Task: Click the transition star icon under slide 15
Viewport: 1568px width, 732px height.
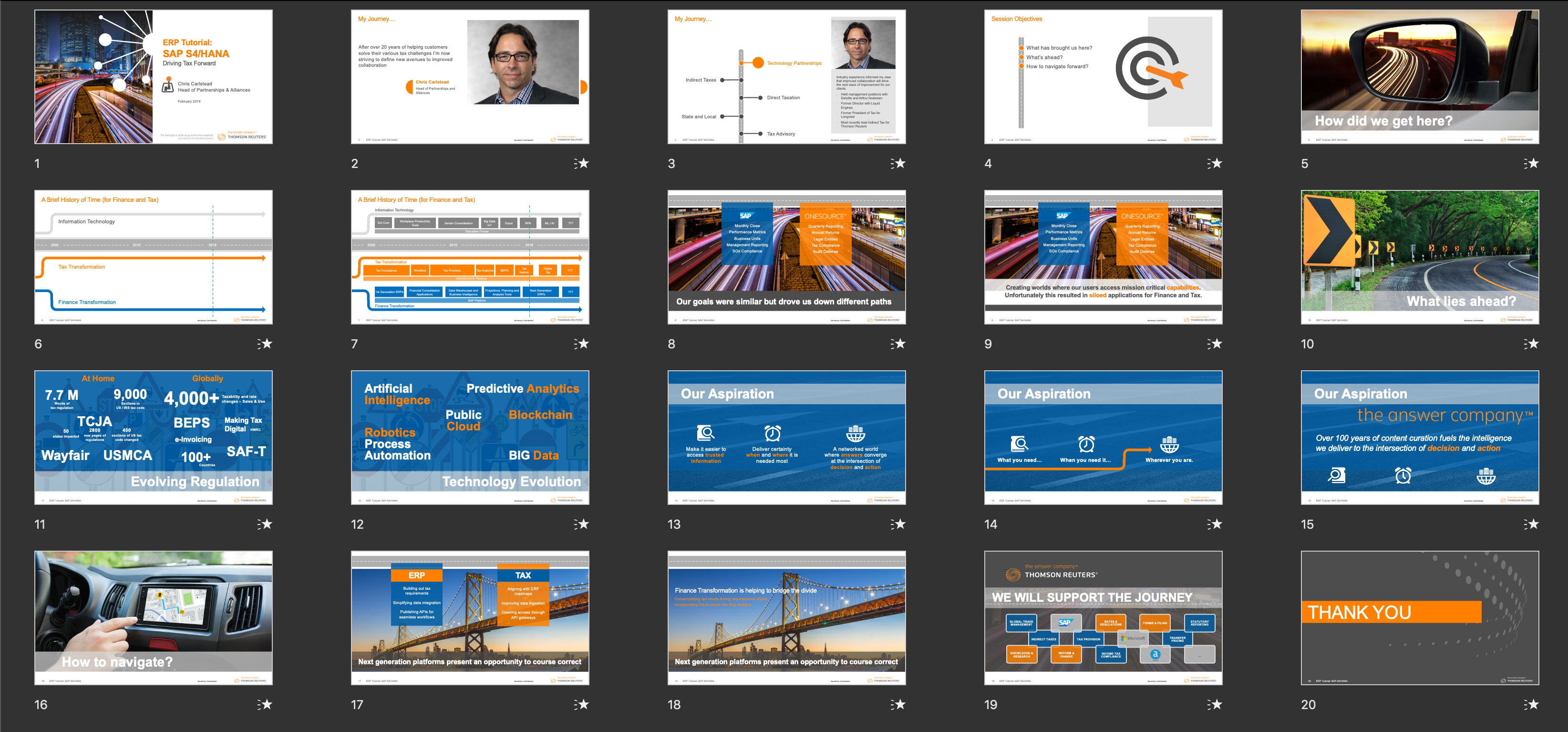Action: pyautogui.click(x=1531, y=524)
